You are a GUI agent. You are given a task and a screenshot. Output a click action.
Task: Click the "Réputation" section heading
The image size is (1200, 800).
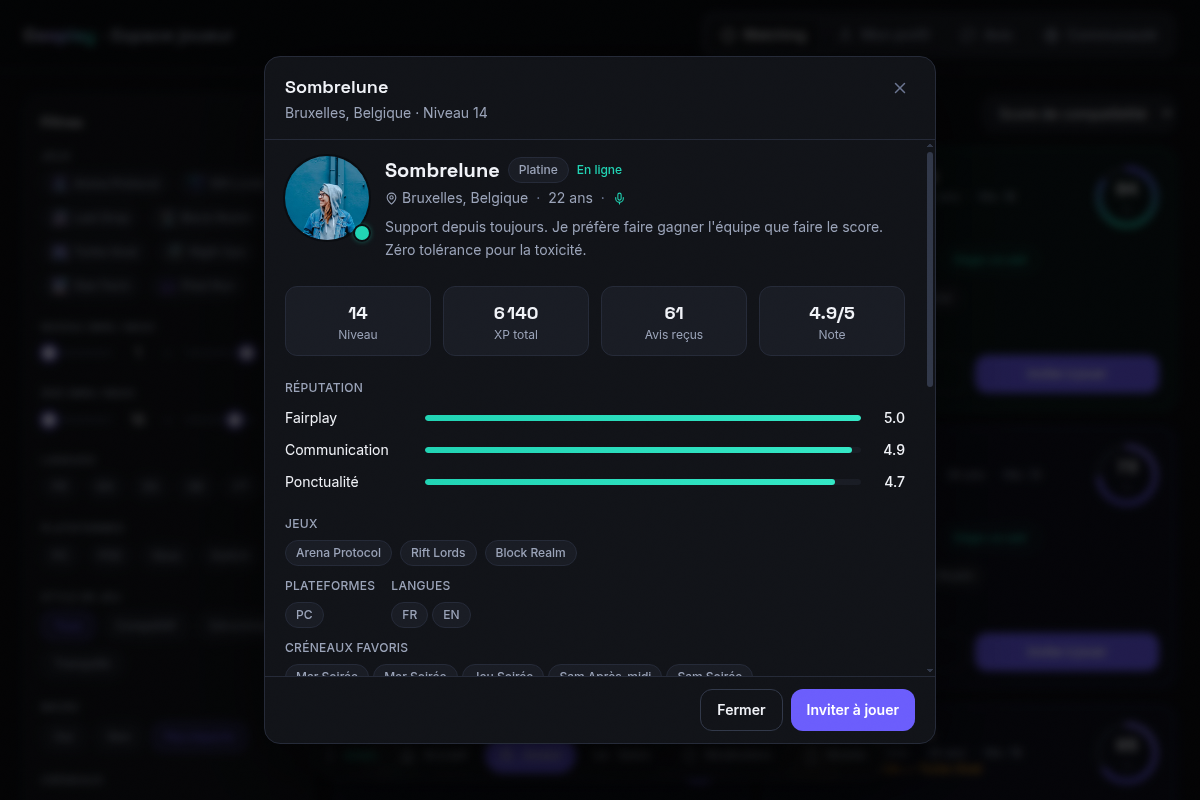tap(324, 388)
